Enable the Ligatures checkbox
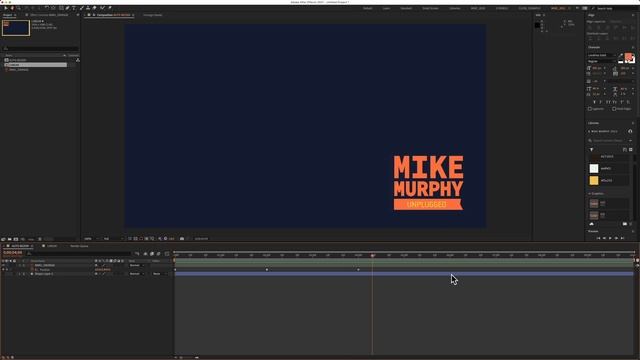 click(x=590, y=109)
